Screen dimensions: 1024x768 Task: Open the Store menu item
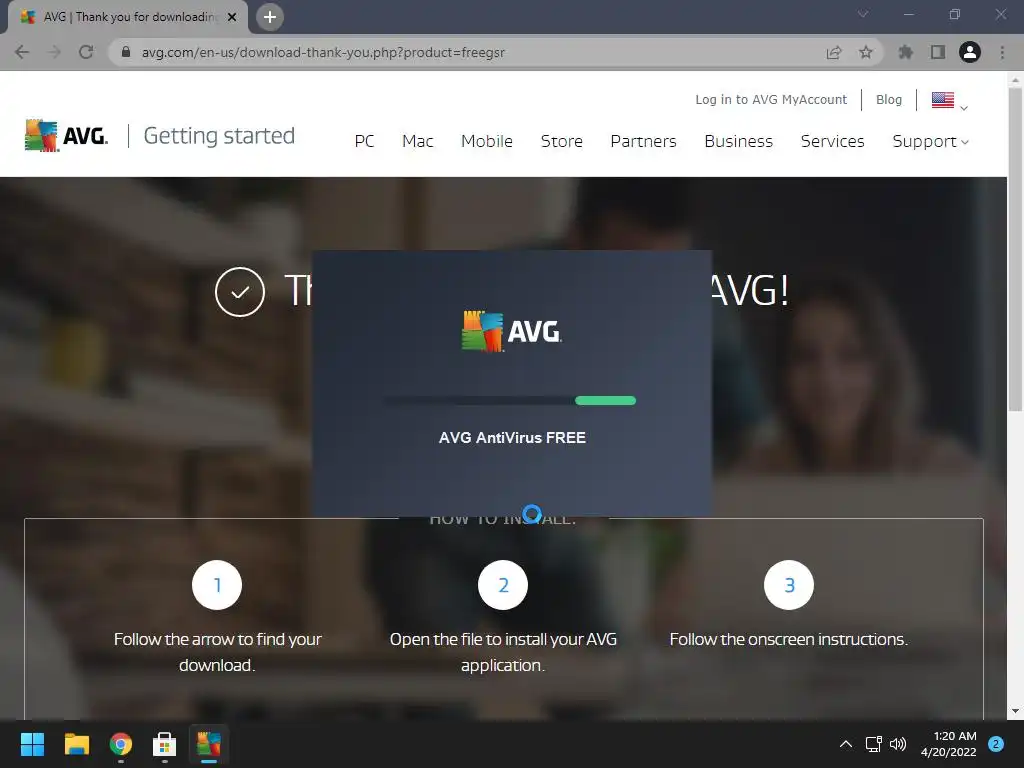[x=562, y=141]
